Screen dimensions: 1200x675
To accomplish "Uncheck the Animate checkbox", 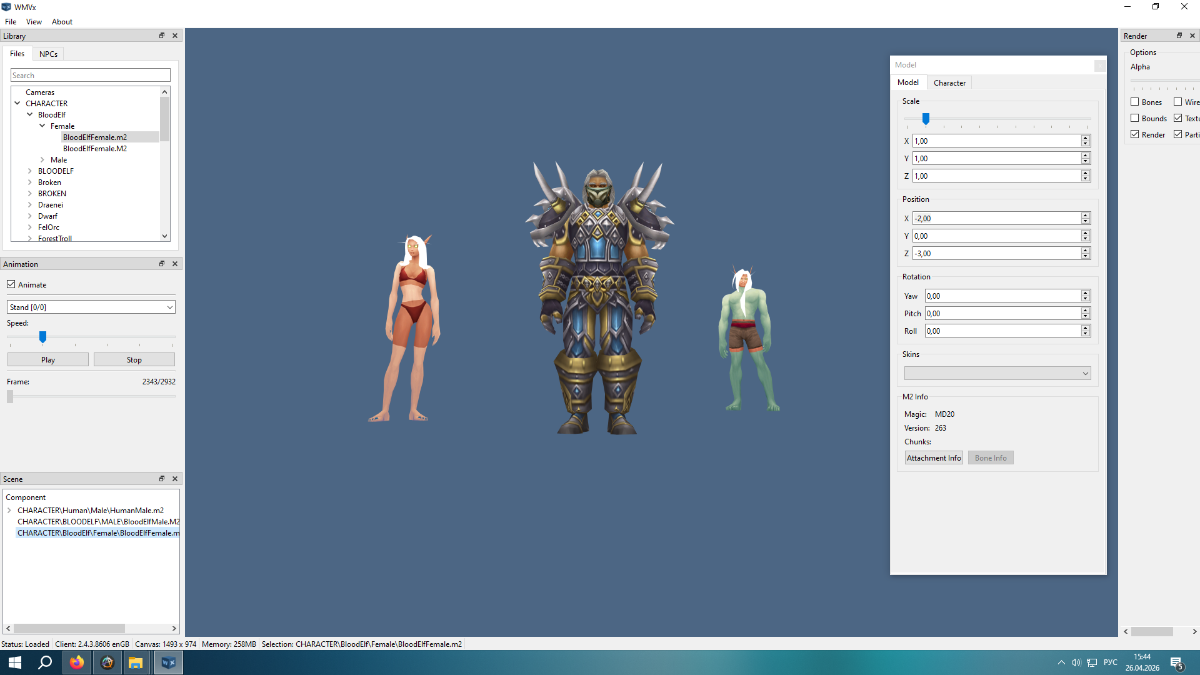I will point(12,285).
